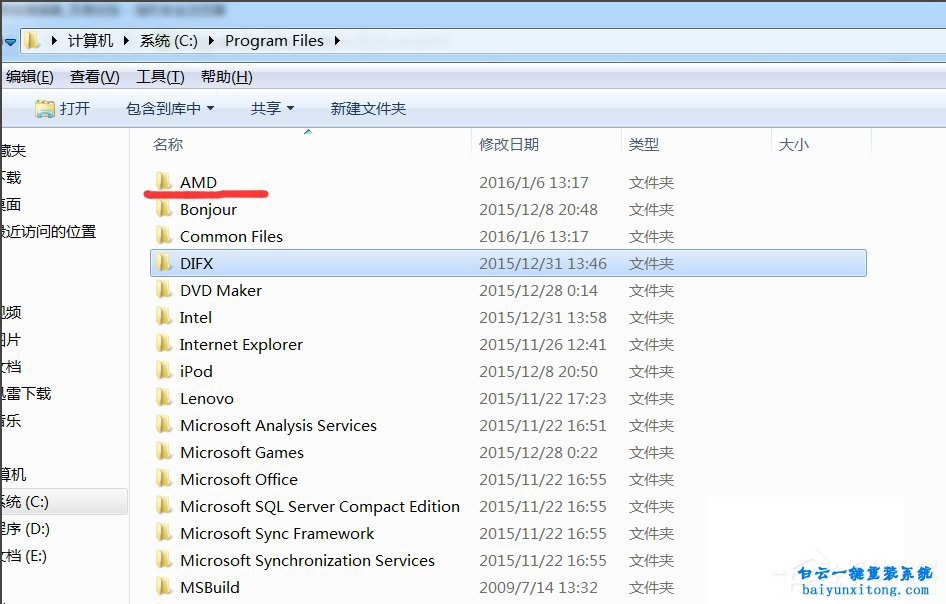Click the folder icon in the address bar

click(x=33, y=40)
